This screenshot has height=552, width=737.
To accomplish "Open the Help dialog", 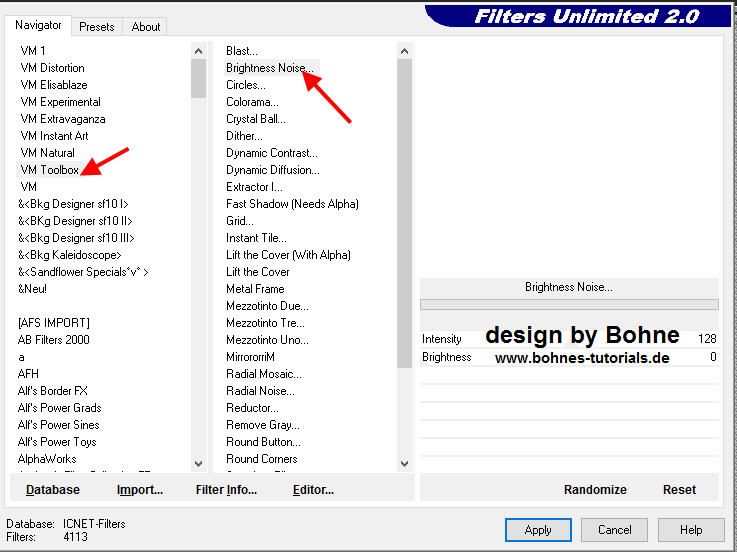I will coord(691,530).
